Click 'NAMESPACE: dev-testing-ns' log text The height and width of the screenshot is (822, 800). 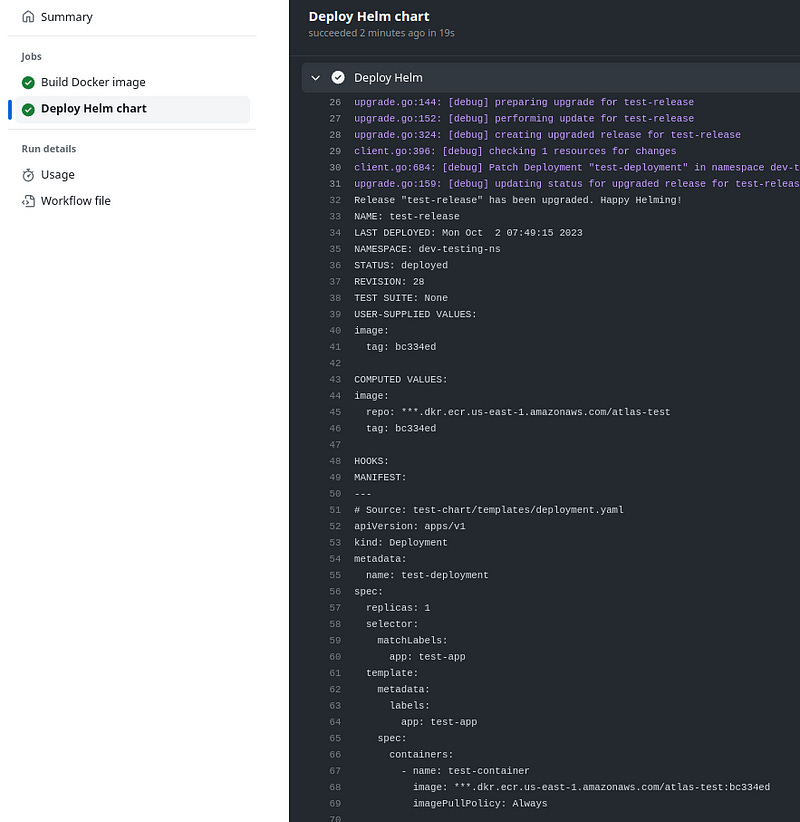coord(427,249)
